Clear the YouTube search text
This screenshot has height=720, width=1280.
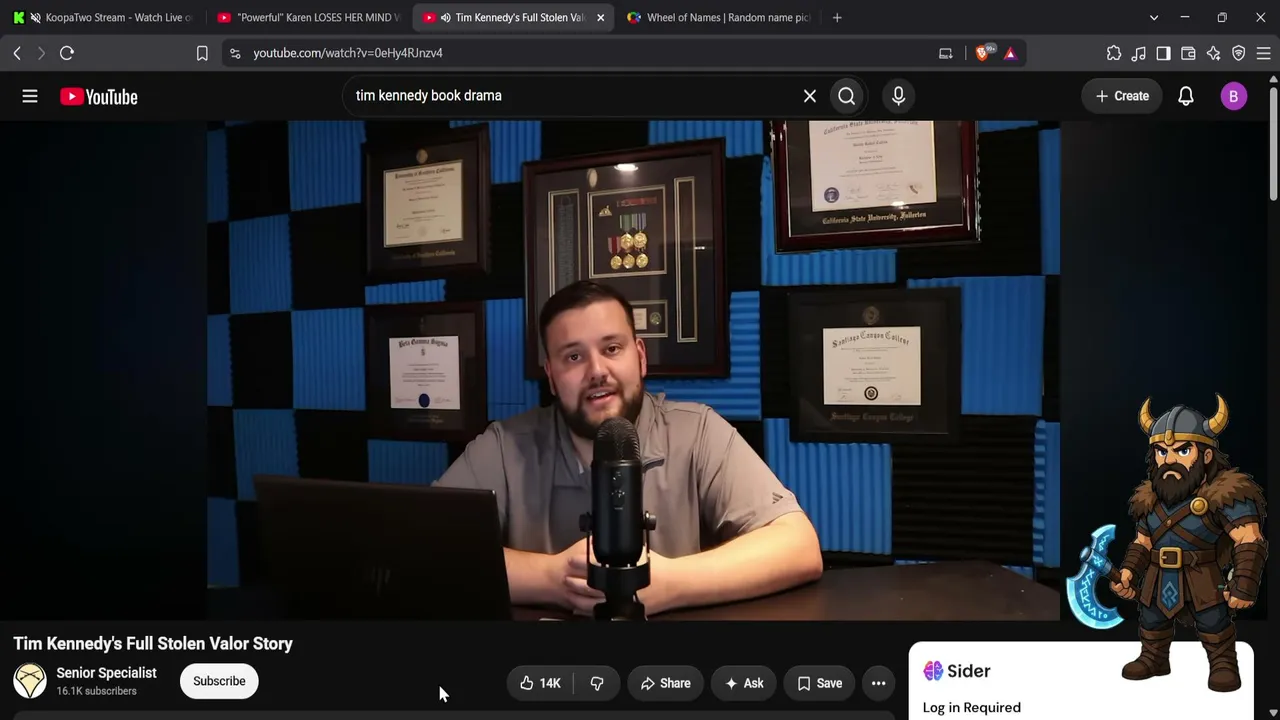pyautogui.click(x=810, y=96)
